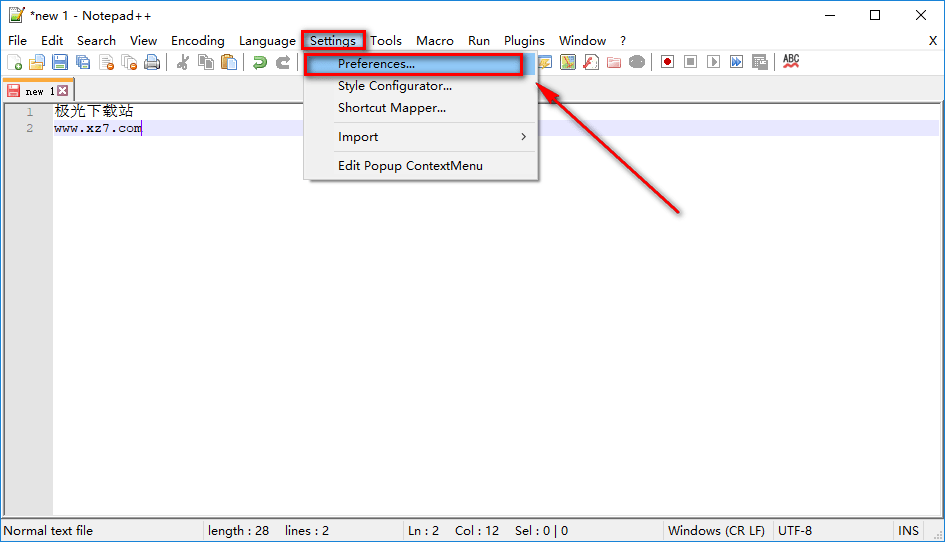Click the Cut scissors icon
Screen dimensions: 945x542
tap(183, 62)
